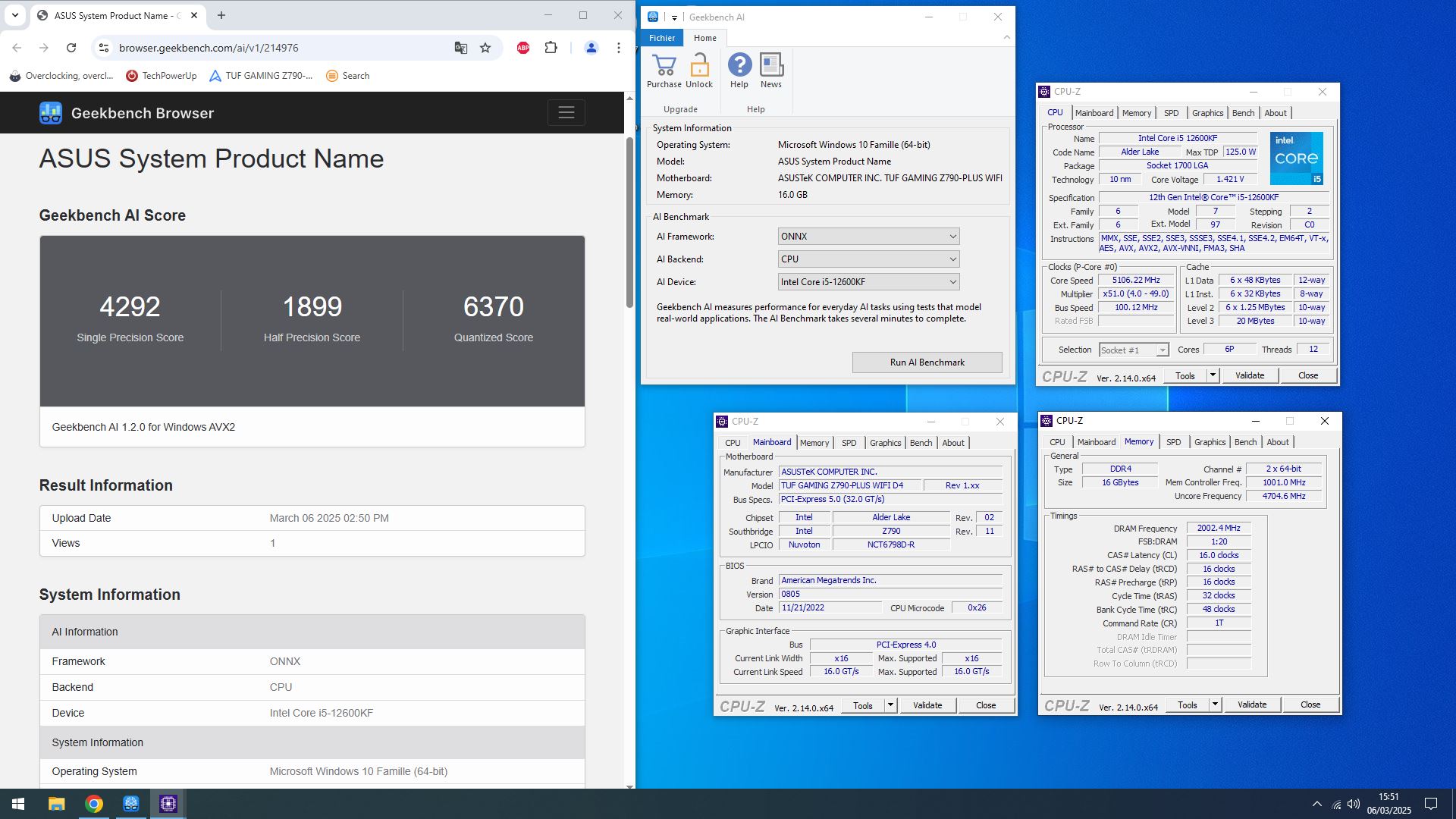Open the Geekbench Browser hamburger menu
Image resolution: width=1456 pixels, height=819 pixels.
tap(566, 113)
